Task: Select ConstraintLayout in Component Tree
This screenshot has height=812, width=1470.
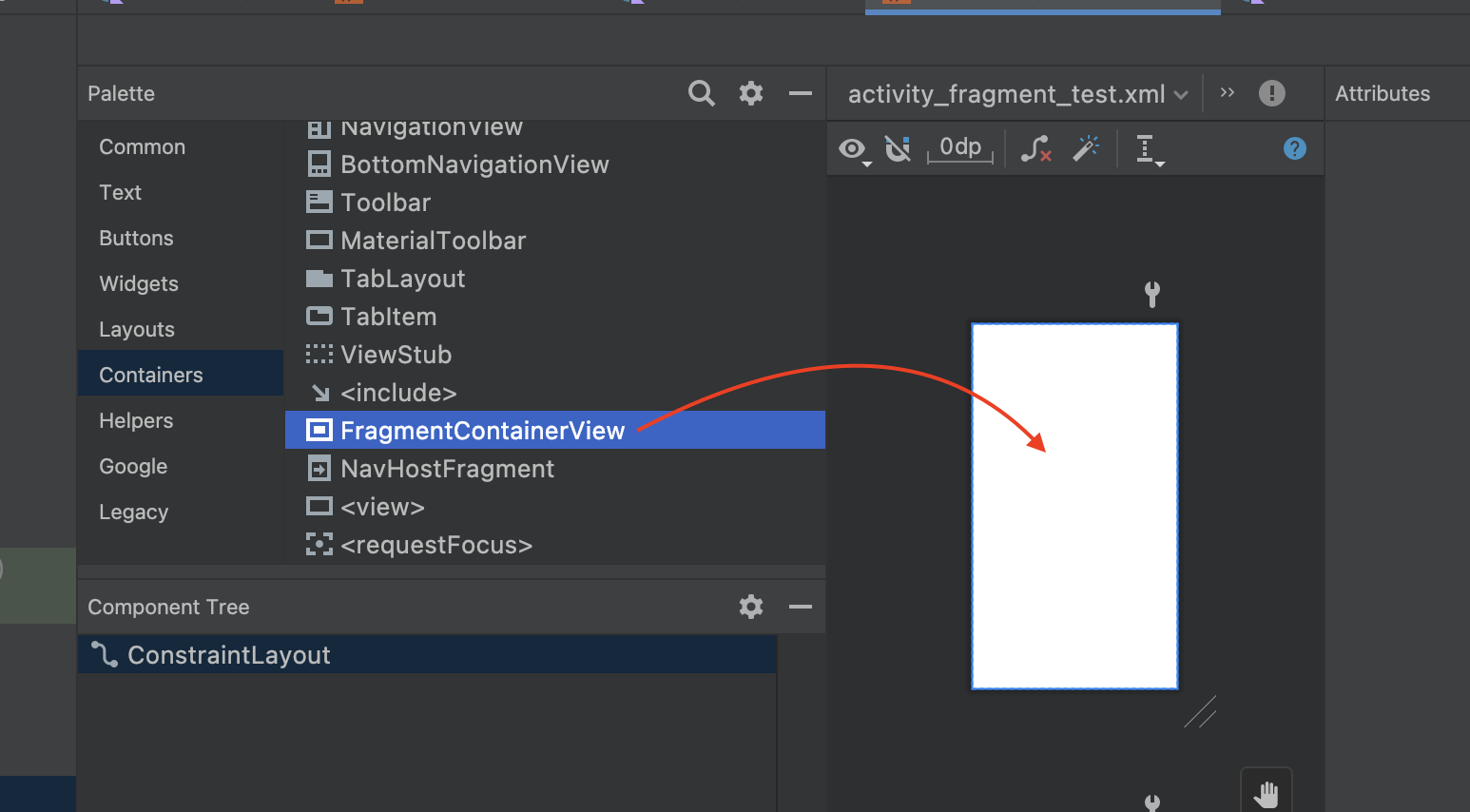Action: 427,655
